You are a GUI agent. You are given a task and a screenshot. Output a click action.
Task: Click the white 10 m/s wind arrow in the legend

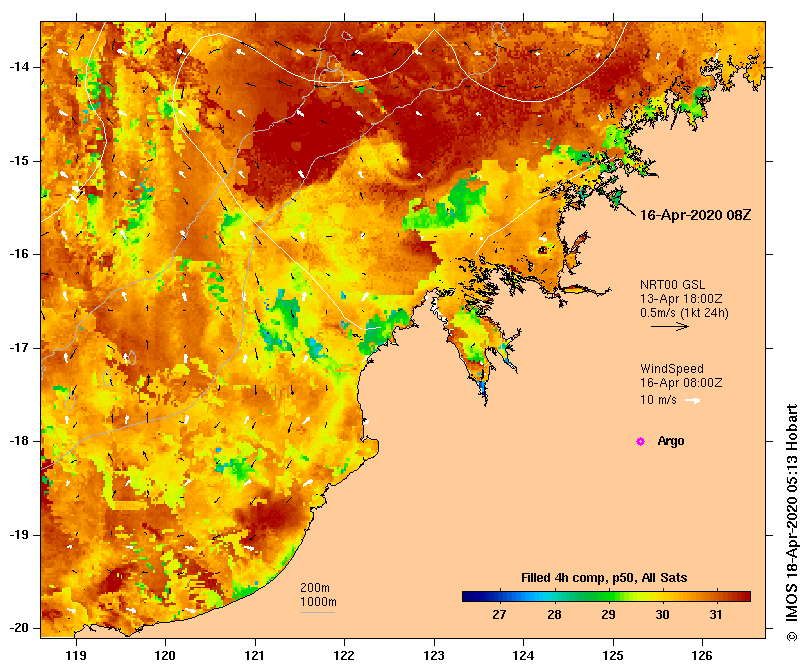pyautogui.click(x=692, y=401)
